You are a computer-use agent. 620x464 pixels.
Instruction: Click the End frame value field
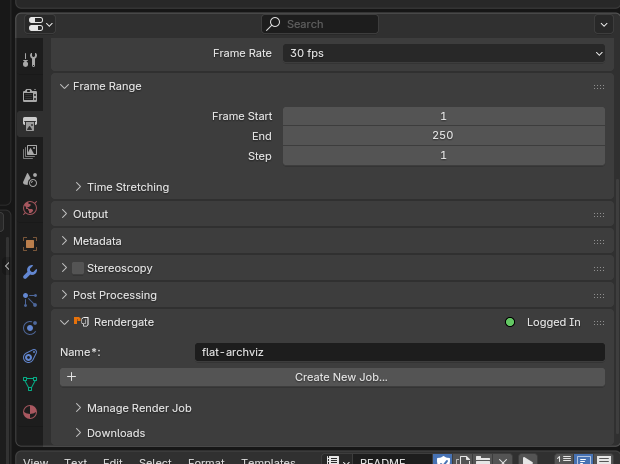(x=444, y=136)
